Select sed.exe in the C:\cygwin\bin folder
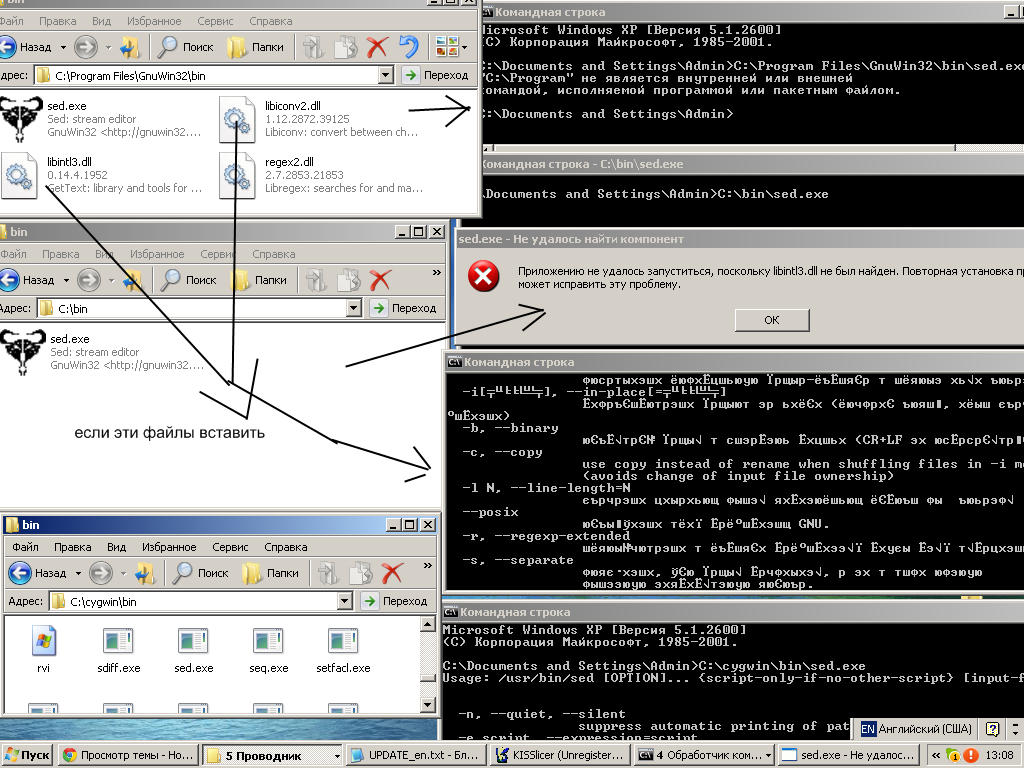Viewport: 1024px width, 768px height. point(193,649)
